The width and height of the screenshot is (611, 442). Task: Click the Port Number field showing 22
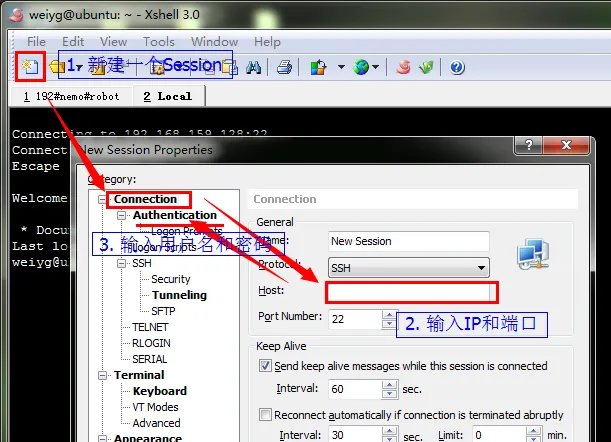tap(355, 319)
